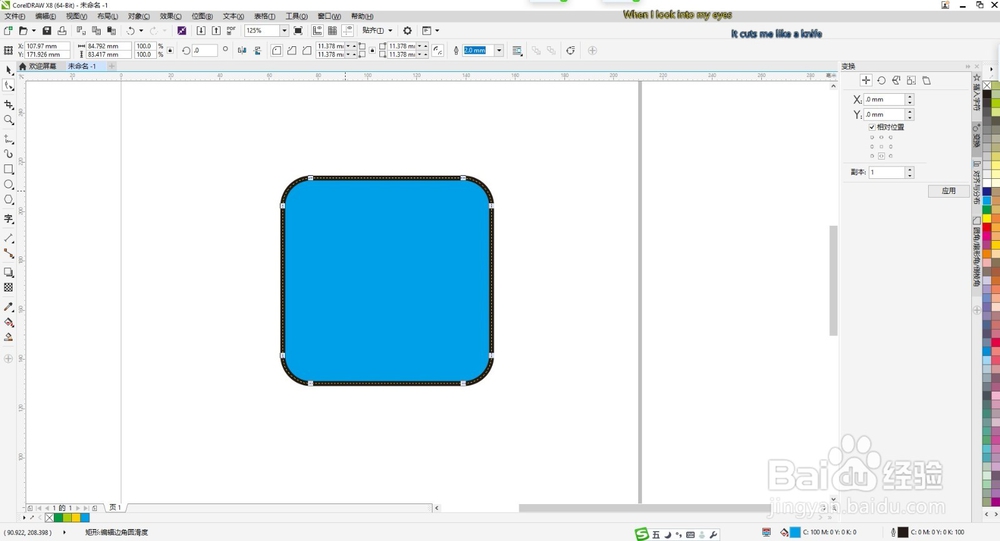Expand the Open file dropdown arrow
The width and height of the screenshot is (1000, 541).
click(34, 31)
